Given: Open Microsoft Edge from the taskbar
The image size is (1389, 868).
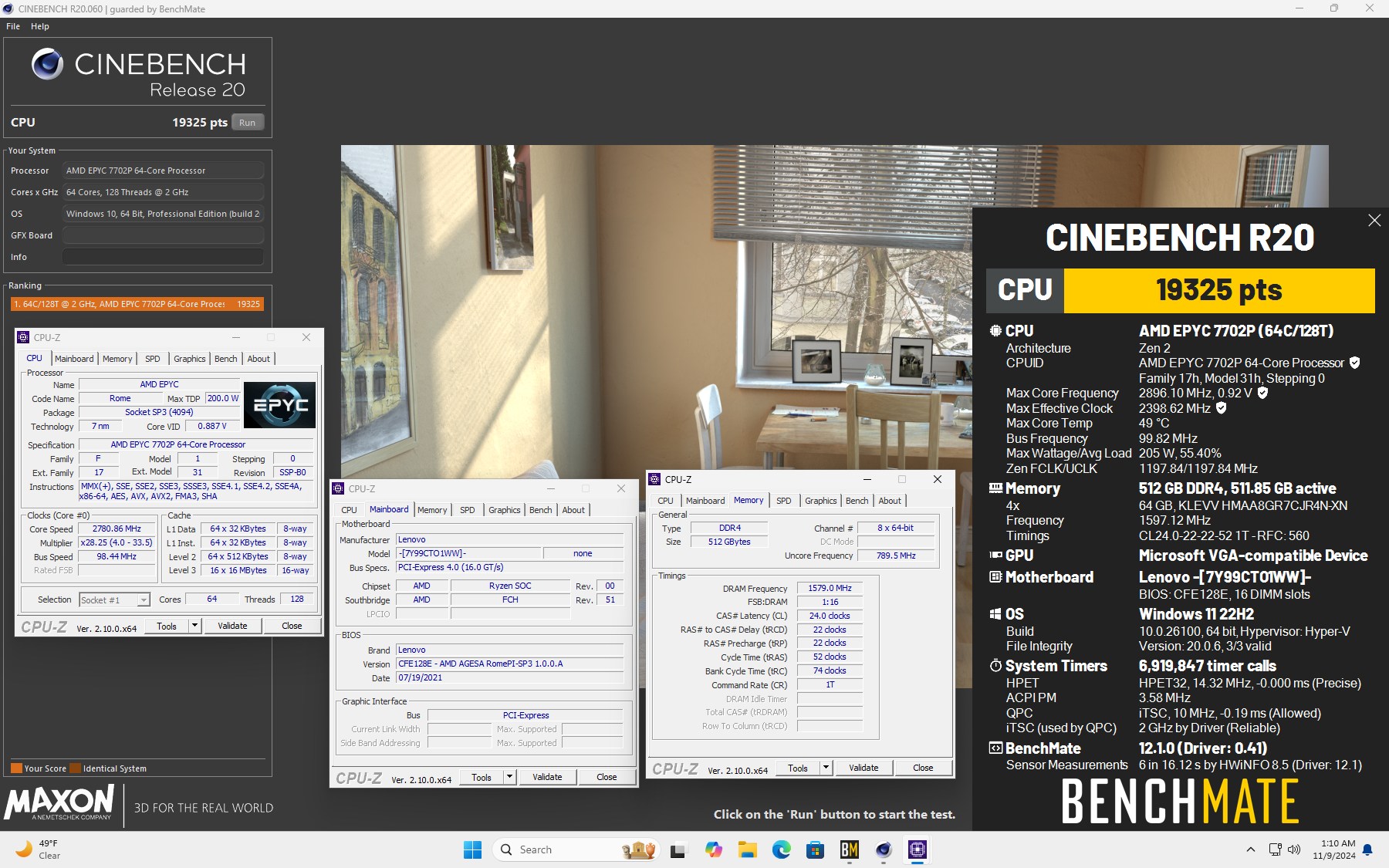Looking at the screenshot, I should point(781,849).
